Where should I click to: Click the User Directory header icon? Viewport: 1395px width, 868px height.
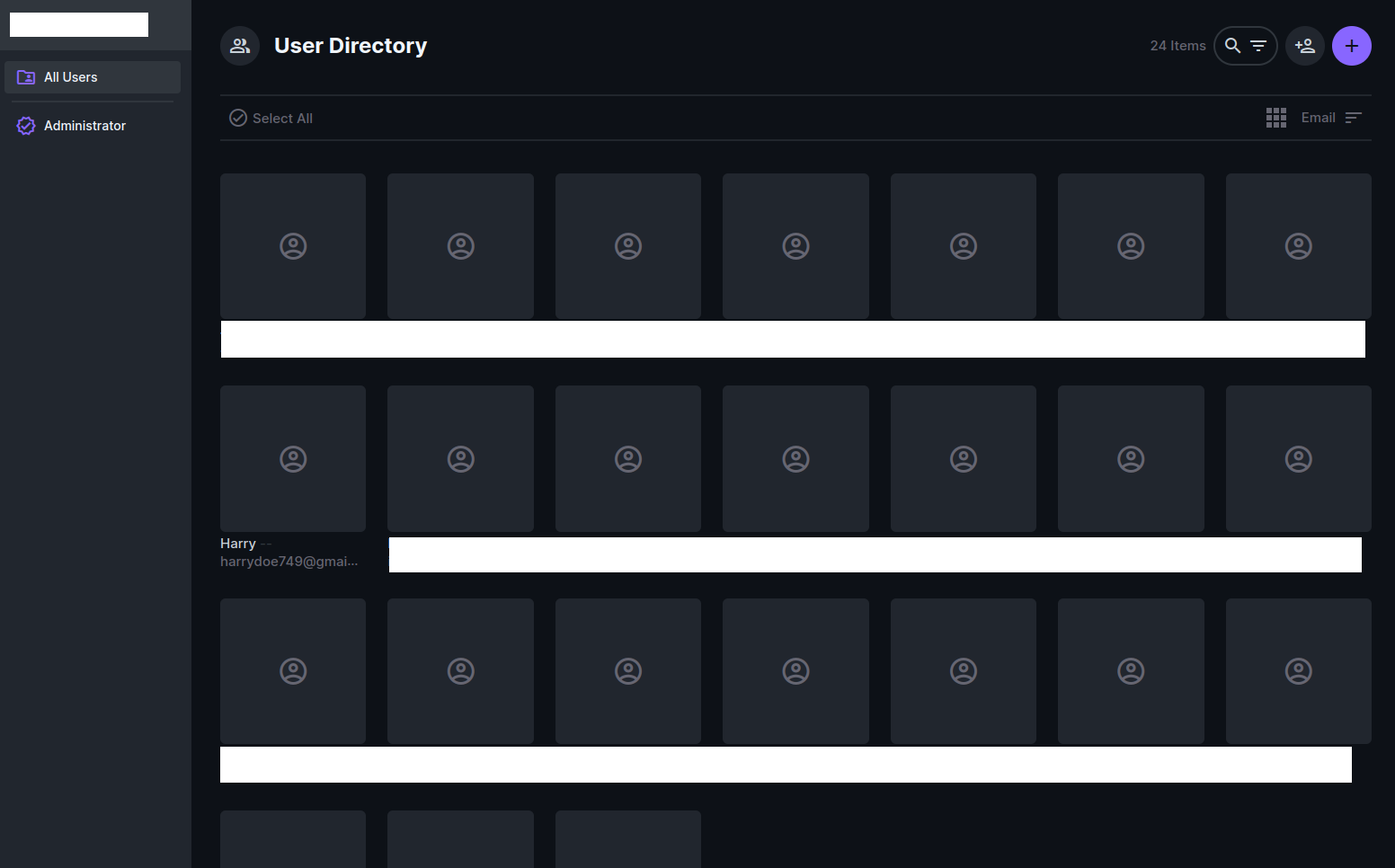[240, 46]
